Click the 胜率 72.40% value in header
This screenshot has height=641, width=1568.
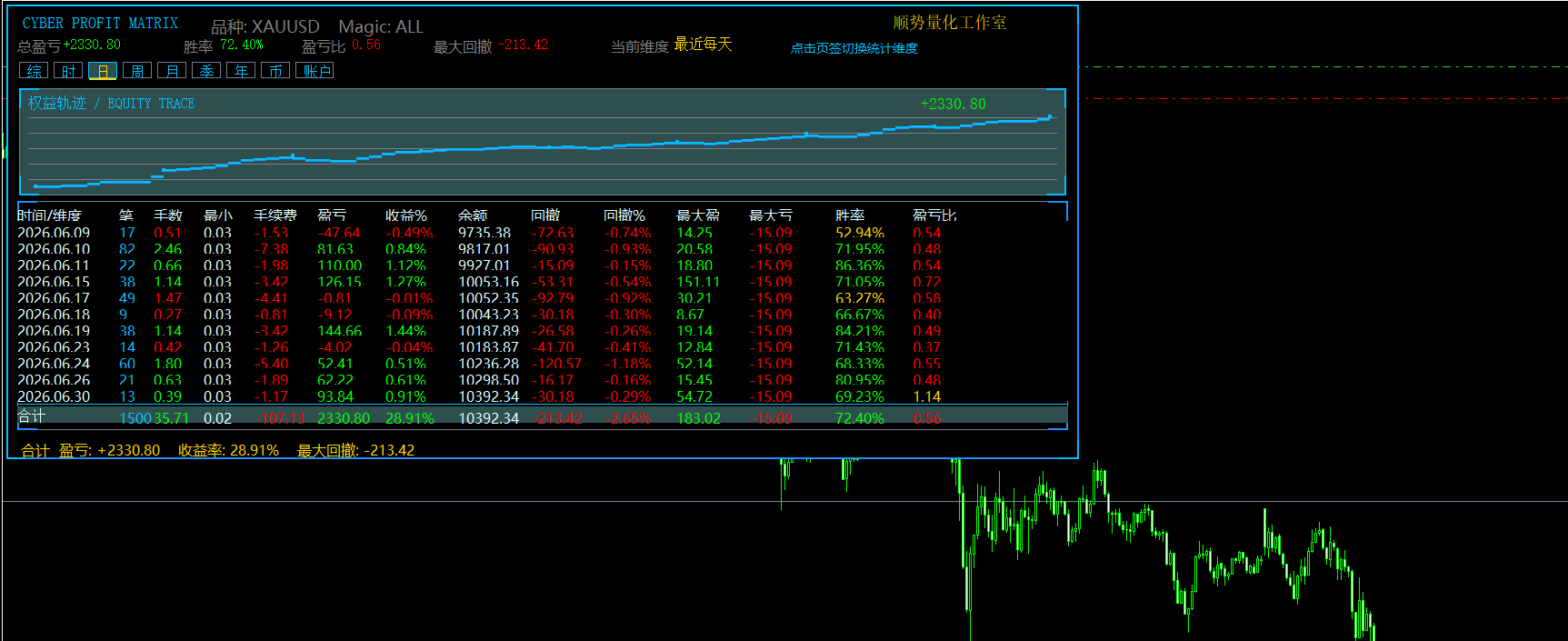click(242, 45)
